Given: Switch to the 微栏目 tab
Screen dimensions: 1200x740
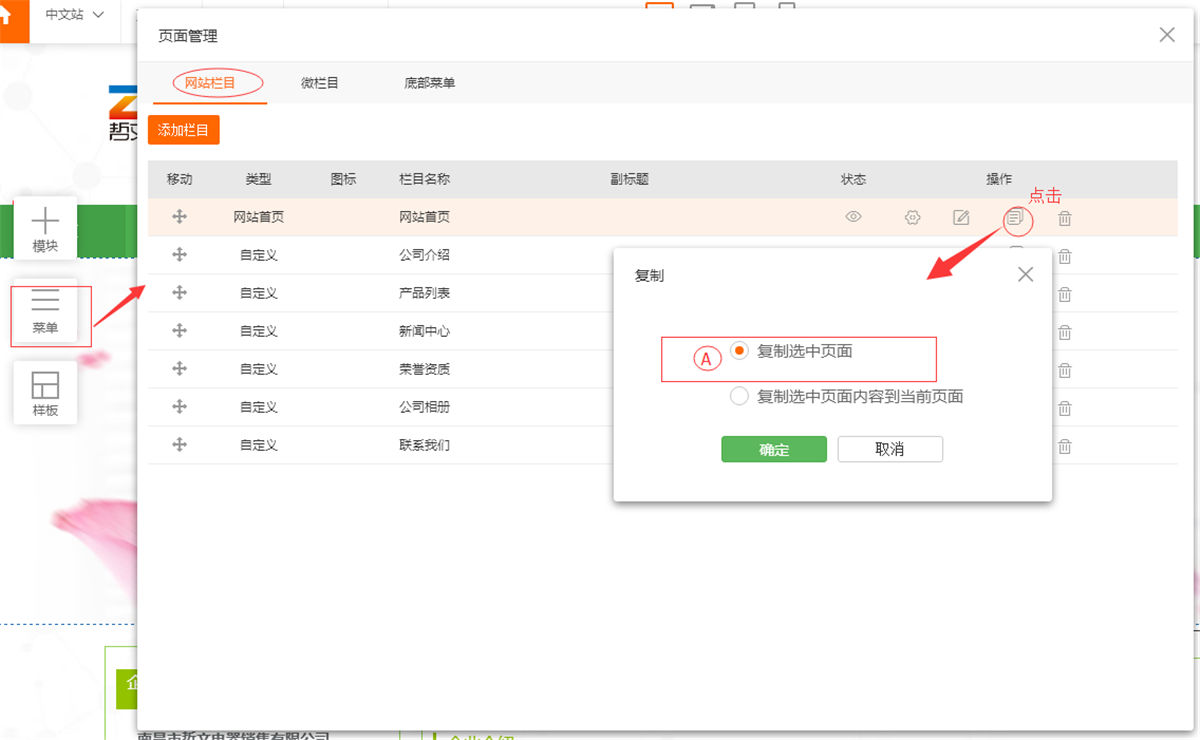Looking at the screenshot, I should click(x=320, y=83).
